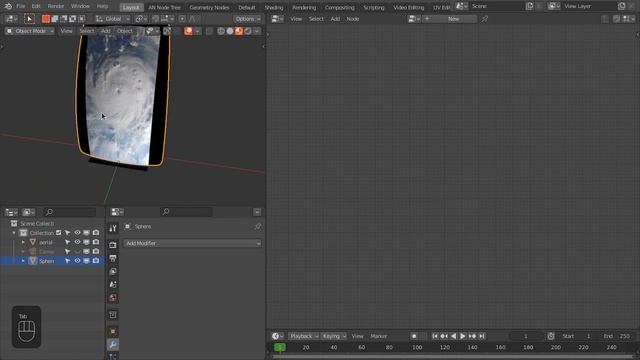
Task: Open the Object properties tab
Action: tap(113, 331)
